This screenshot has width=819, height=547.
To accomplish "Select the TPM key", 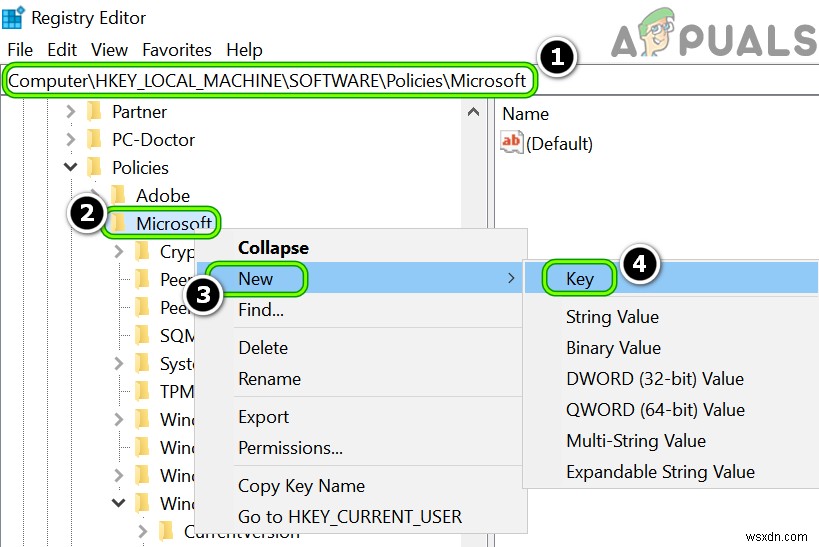I will click(177, 391).
